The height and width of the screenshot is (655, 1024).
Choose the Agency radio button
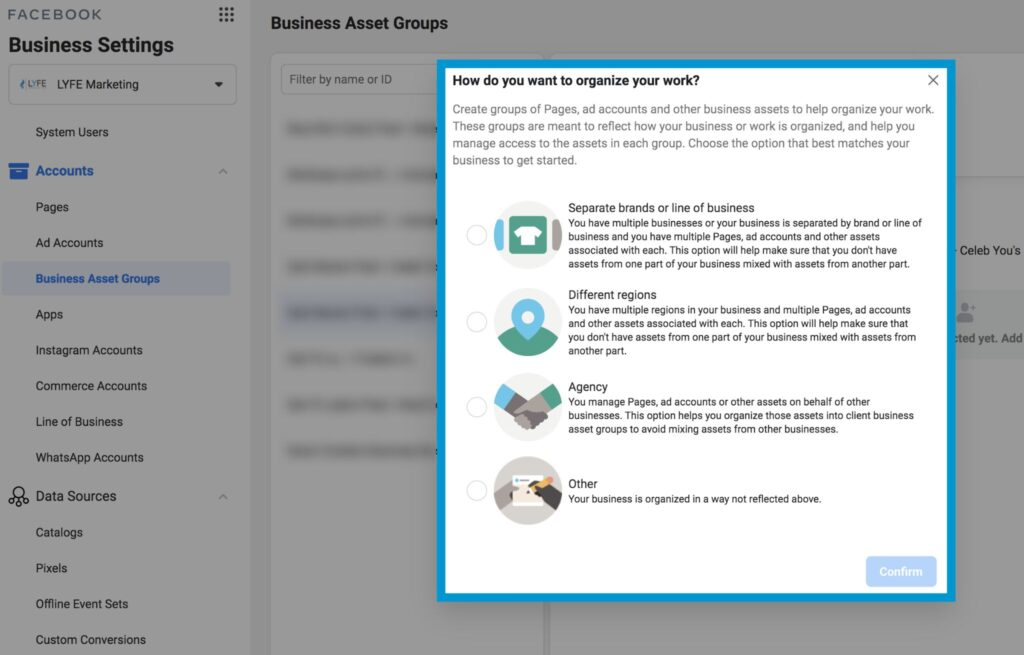tap(477, 407)
